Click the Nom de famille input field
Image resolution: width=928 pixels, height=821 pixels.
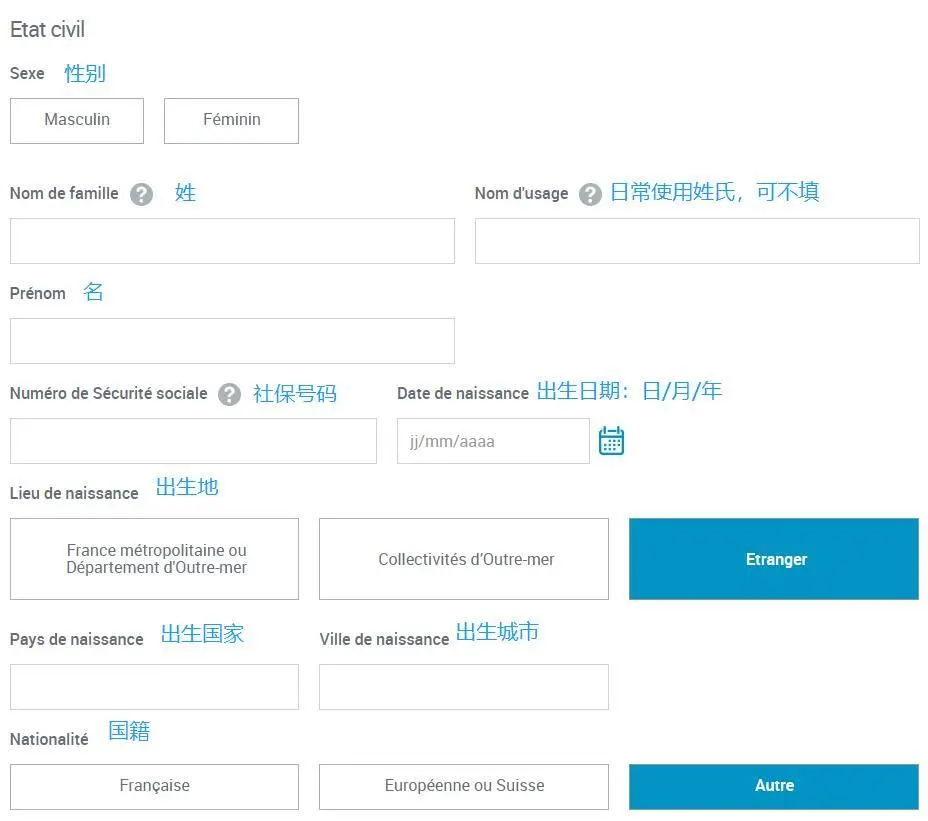tap(232, 240)
